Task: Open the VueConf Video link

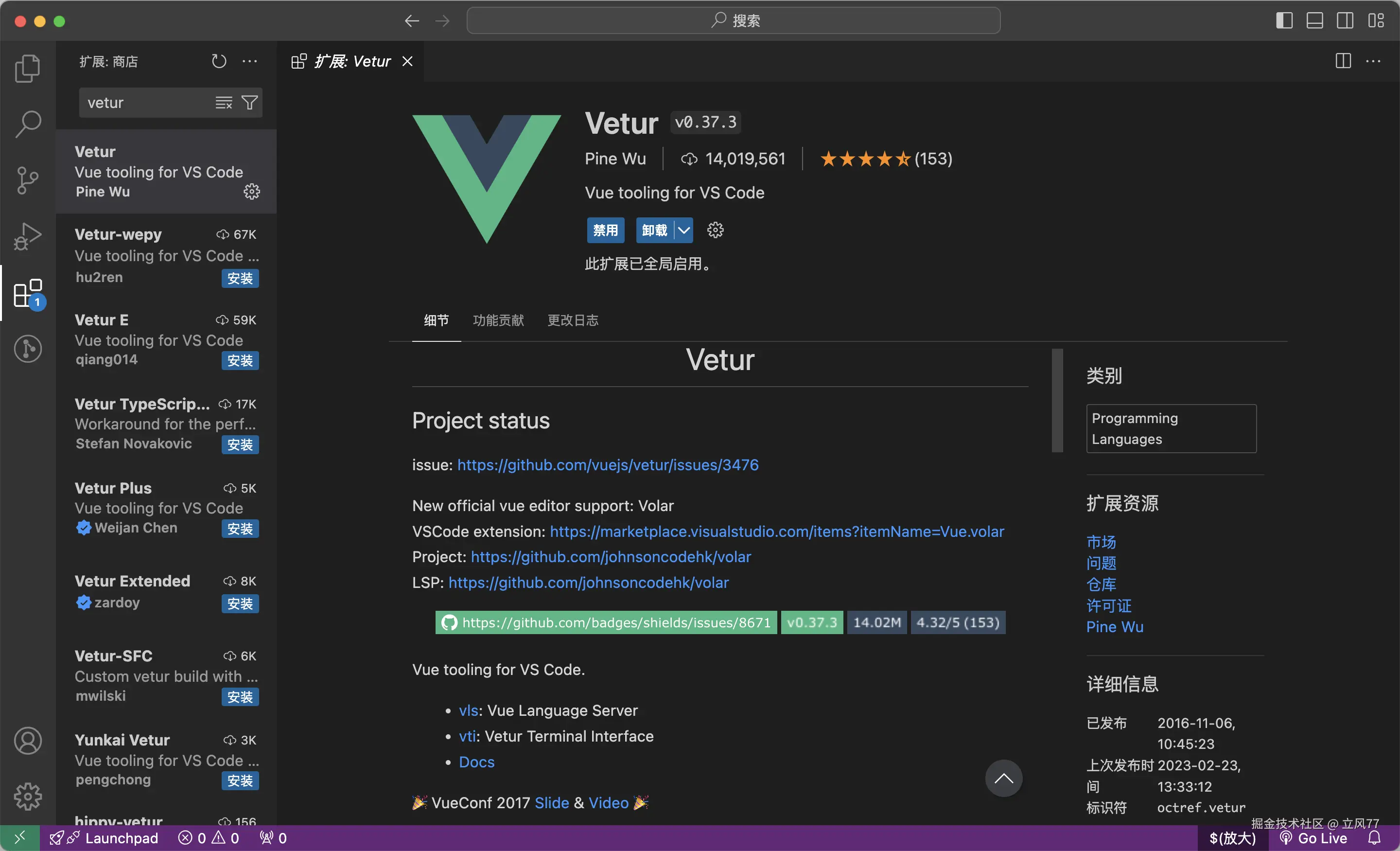Action: [609, 803]
